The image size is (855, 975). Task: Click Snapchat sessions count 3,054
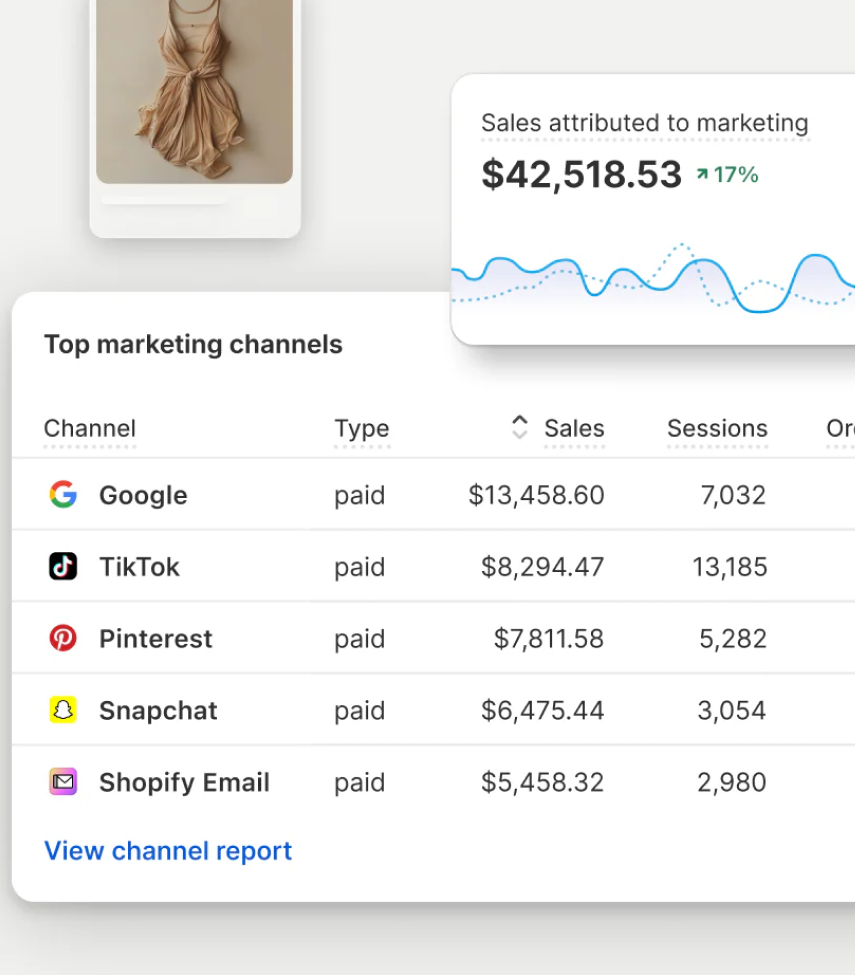pyautogui.click(x=732, y=711)
